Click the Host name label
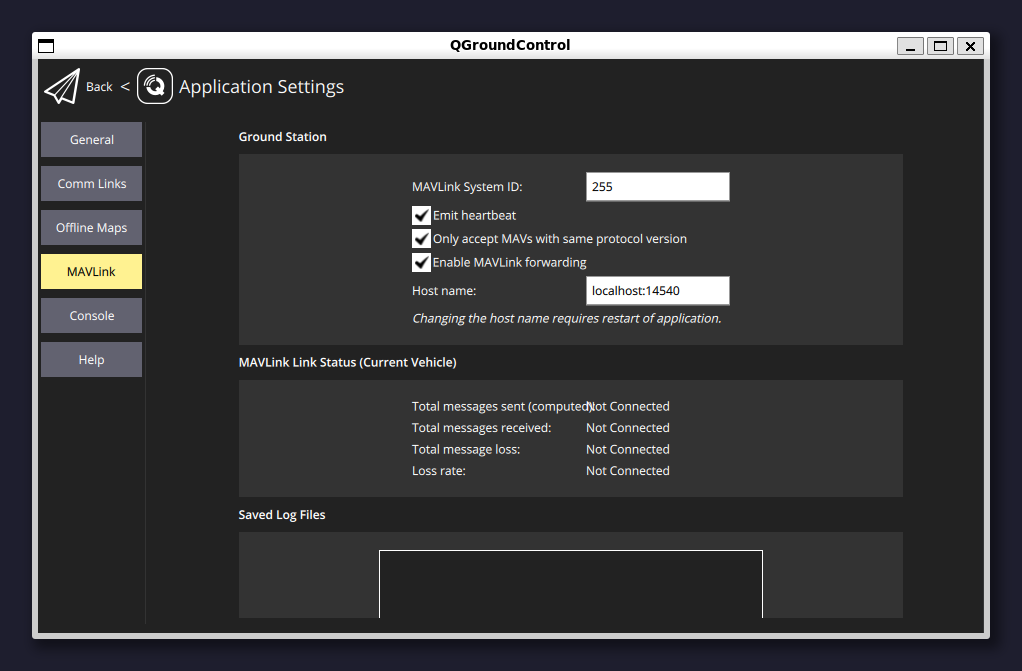Viewport: 1022px width, 671px height. [x=444, y=291]
